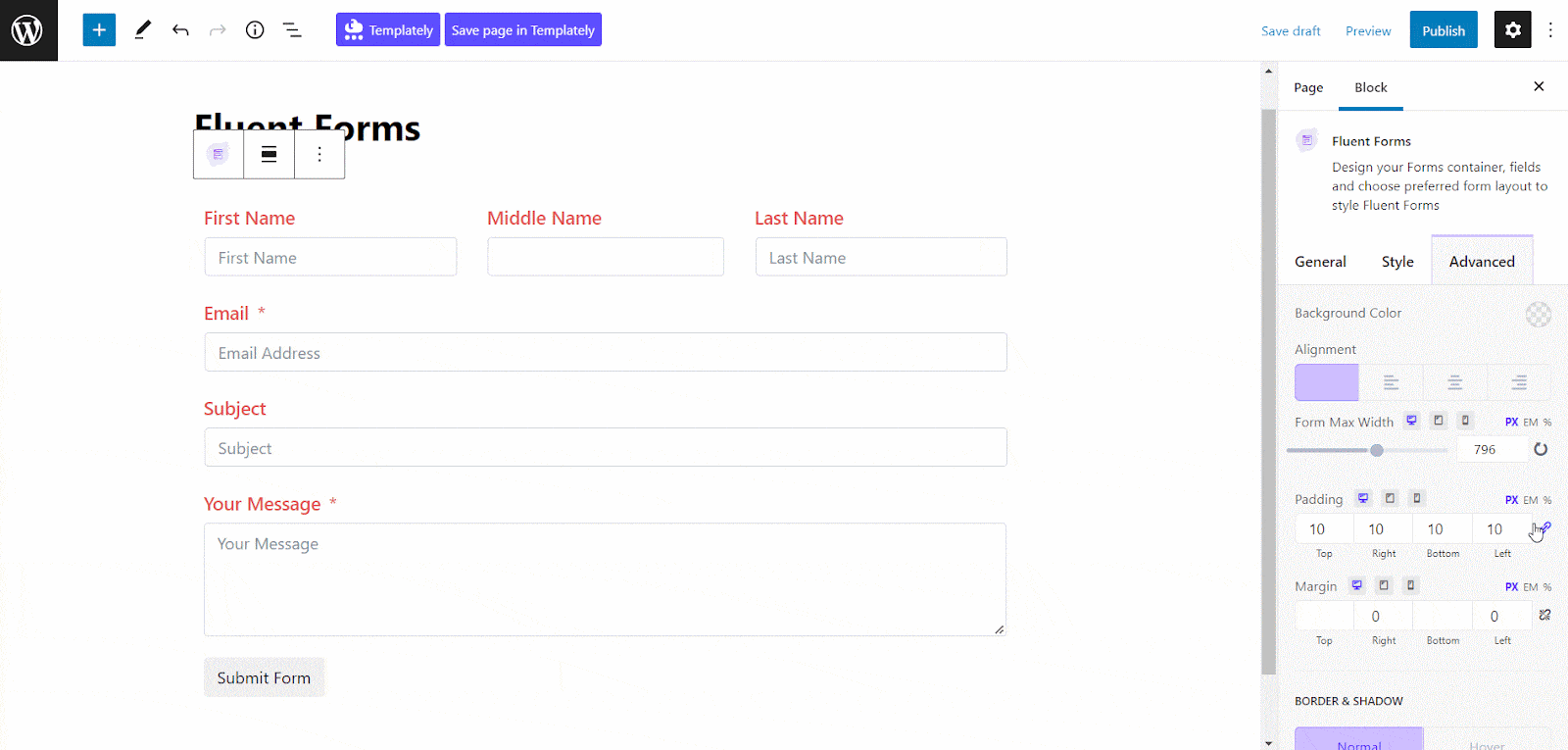
Task: Open block toolbar more options menu
Action: [x=319, y=154]
